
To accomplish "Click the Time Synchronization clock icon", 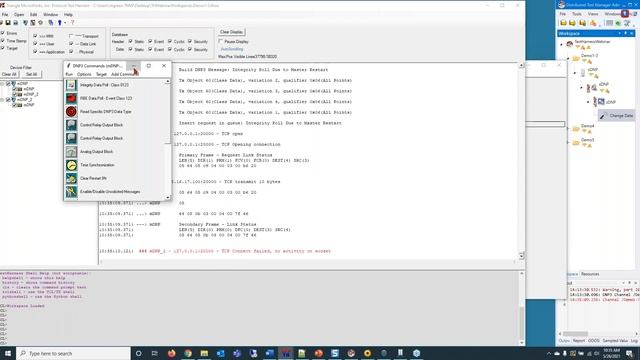I will pos(71,165).
